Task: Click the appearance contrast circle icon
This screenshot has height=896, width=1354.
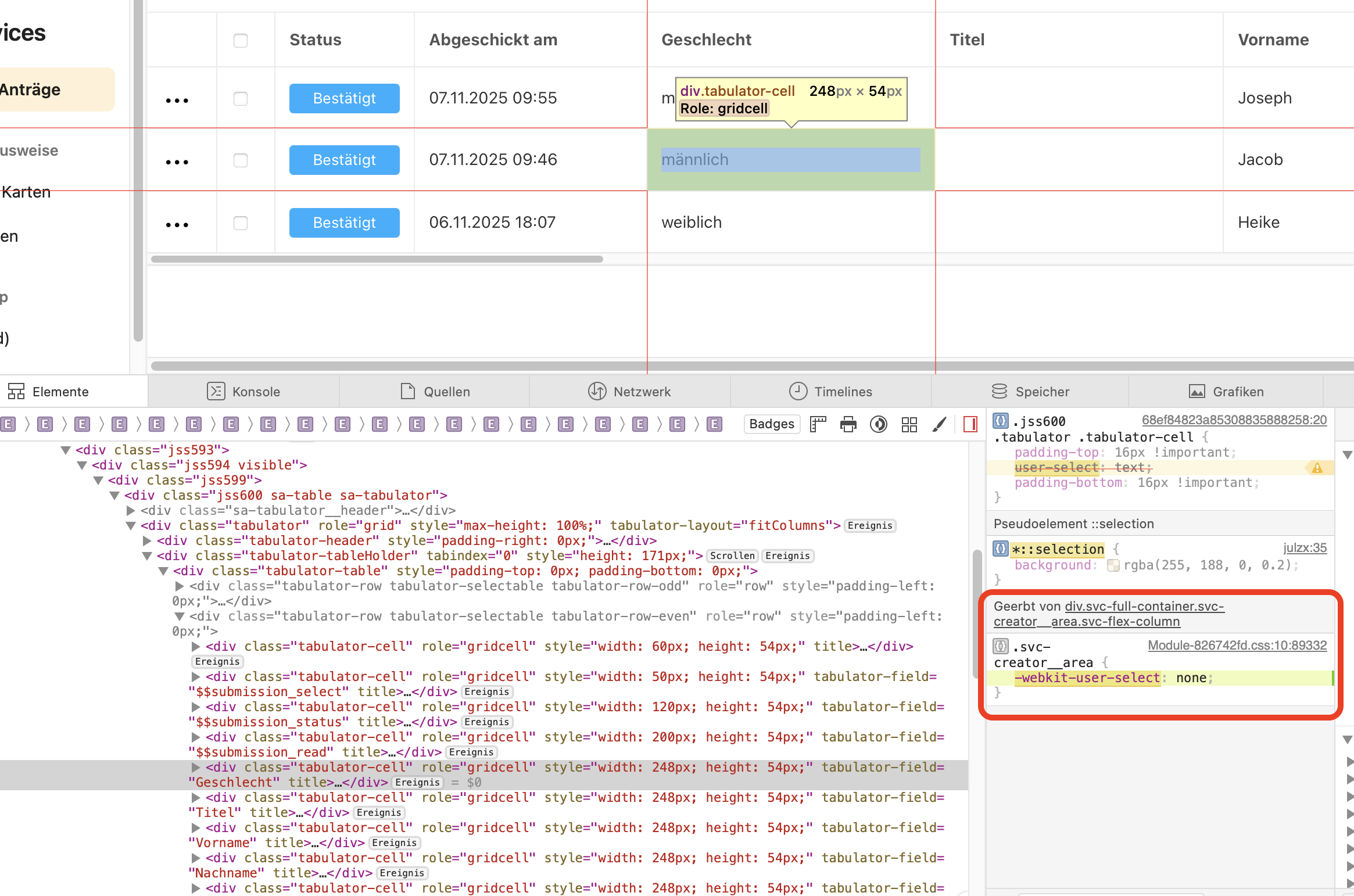Action: (x=879, y=424)
